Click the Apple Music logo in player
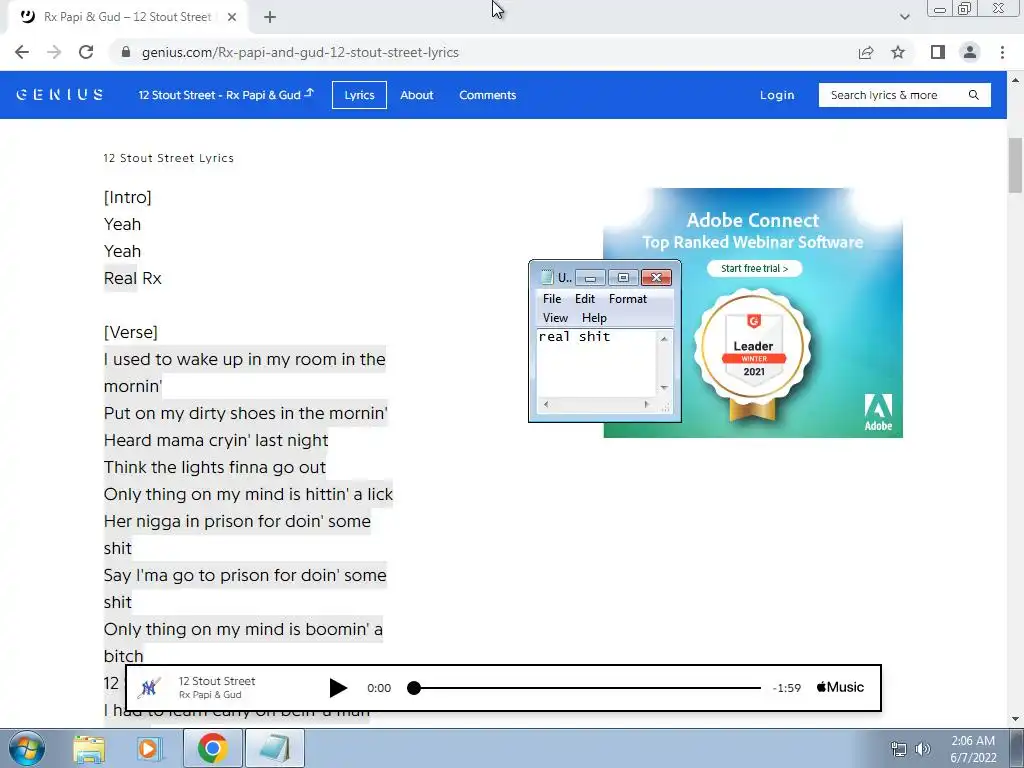The height and width of the screenshot is (768, 1024). (840, 687)
